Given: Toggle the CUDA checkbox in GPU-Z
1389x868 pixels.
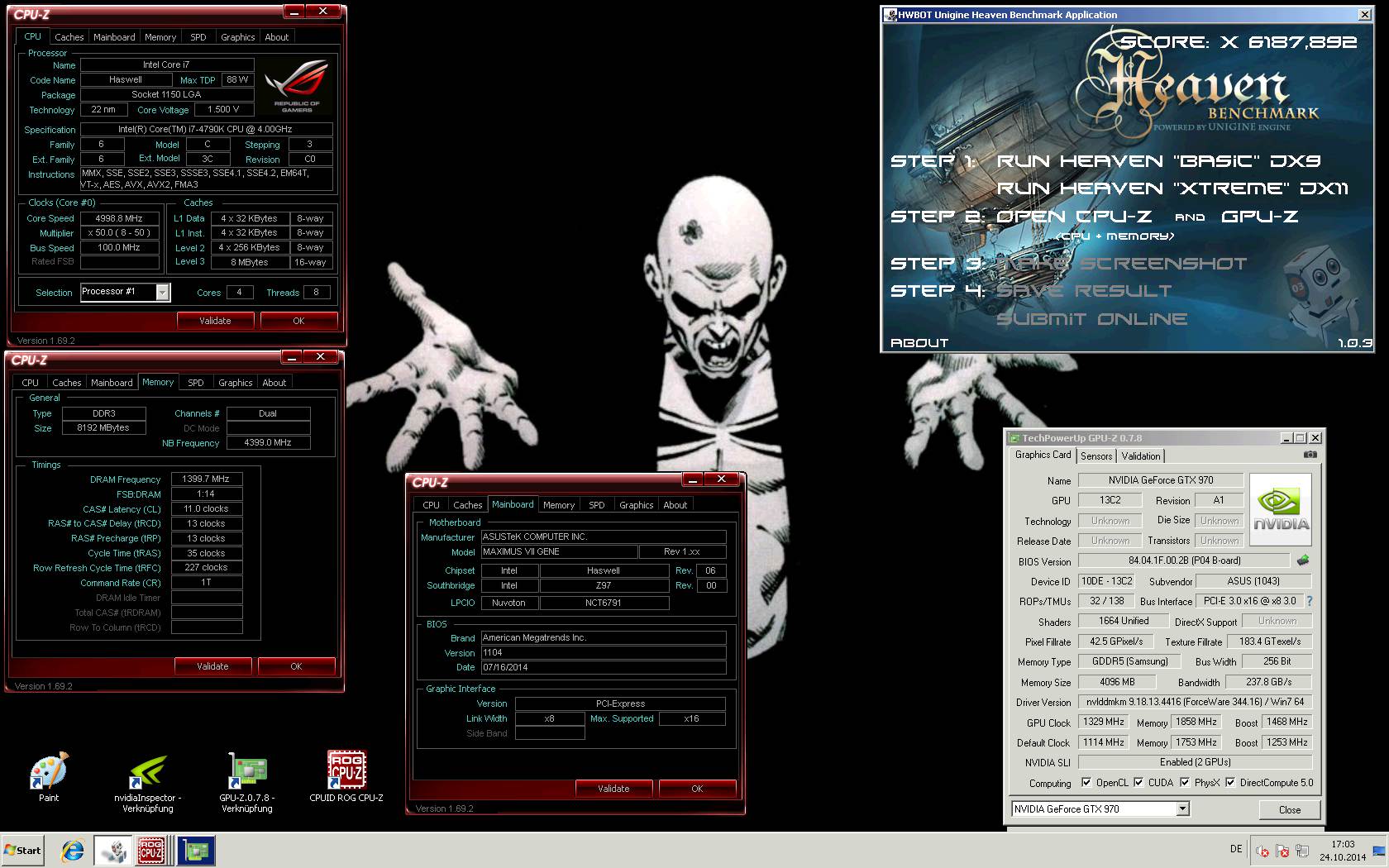Looking at the screenshot, I should tap(1138, 782).
